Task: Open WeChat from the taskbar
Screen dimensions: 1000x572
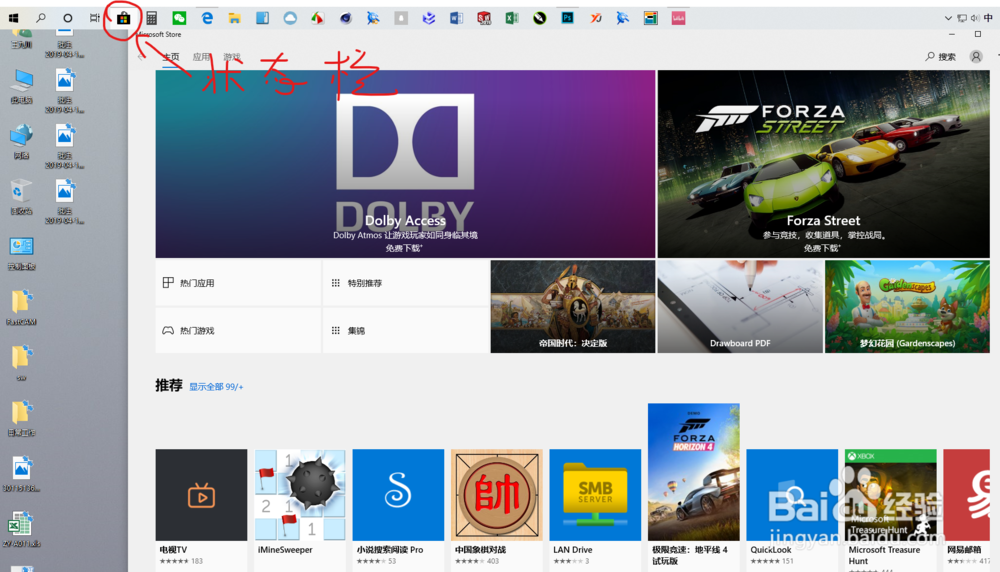Action: [x=179, y=18]
